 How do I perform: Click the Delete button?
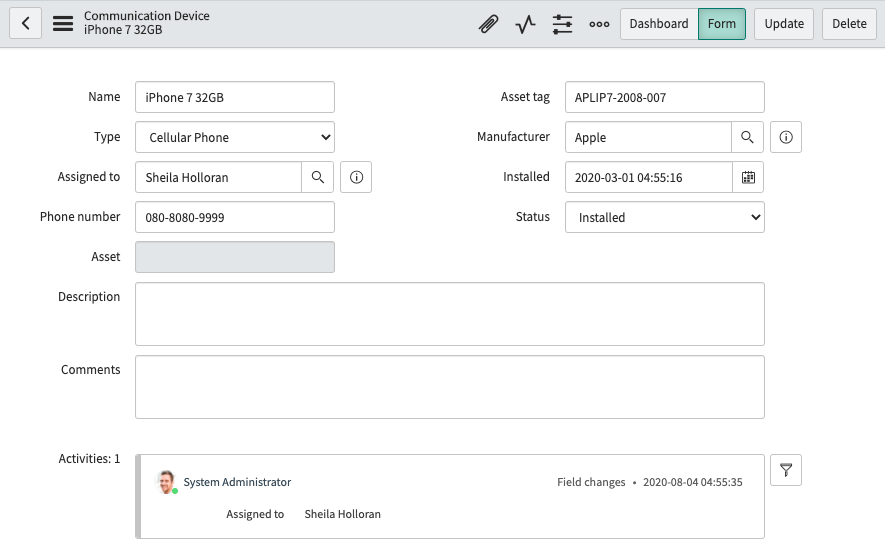coord(849,24)
